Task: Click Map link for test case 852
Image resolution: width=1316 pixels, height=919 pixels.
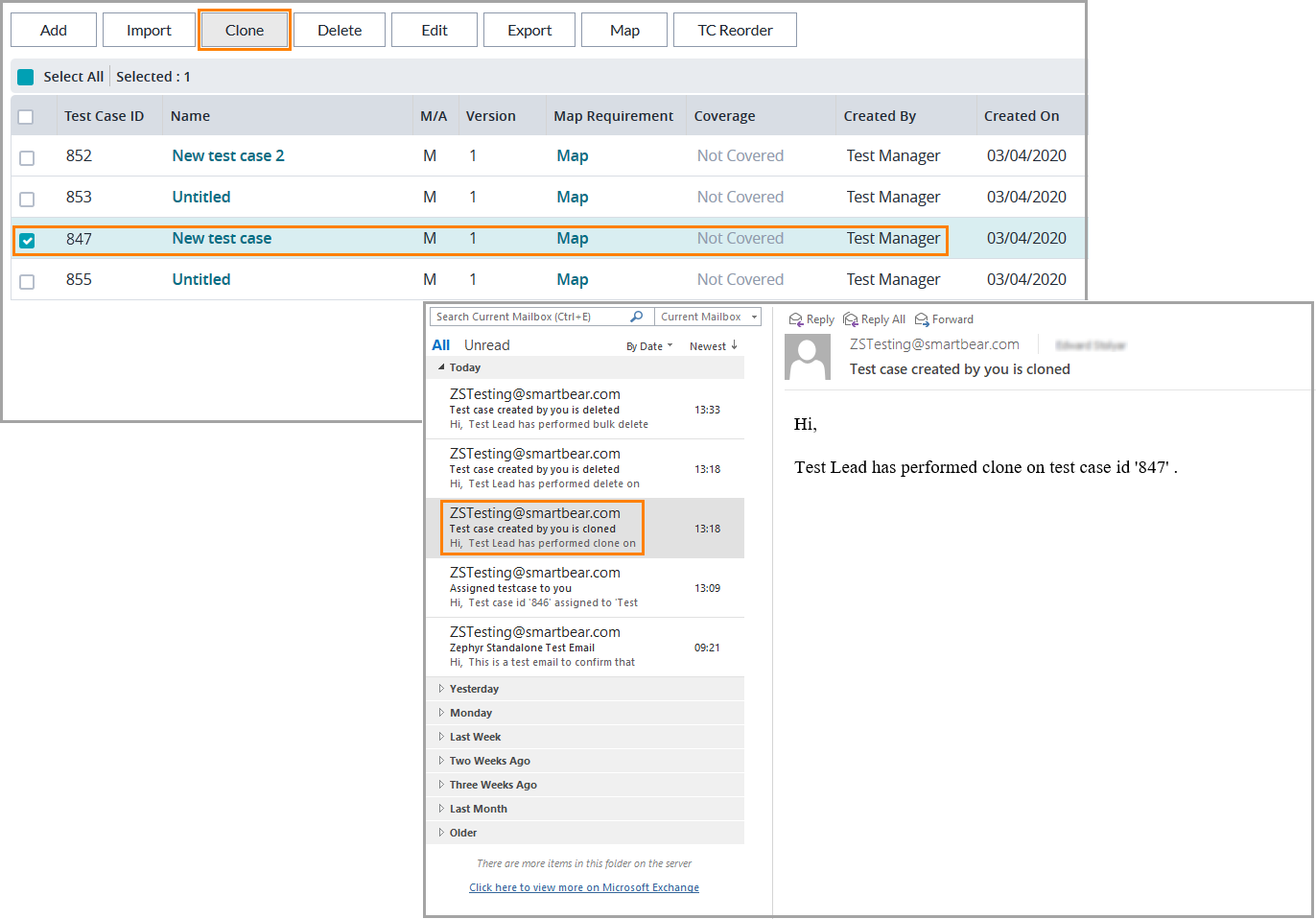Action: coord(573,155)
